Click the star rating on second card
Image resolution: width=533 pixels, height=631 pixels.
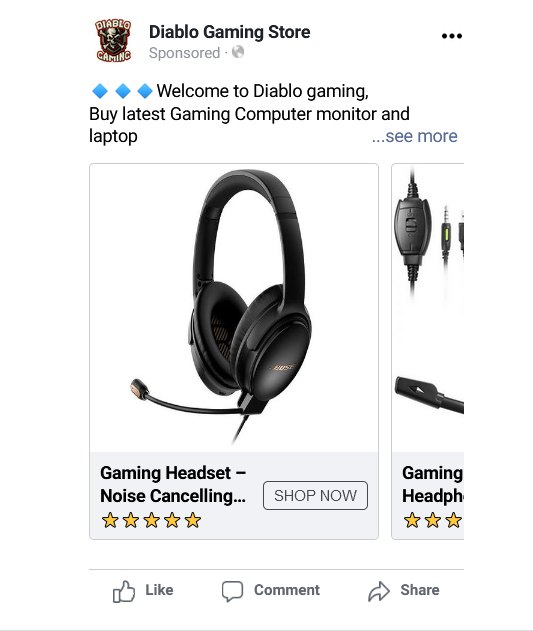pos(433,520)
